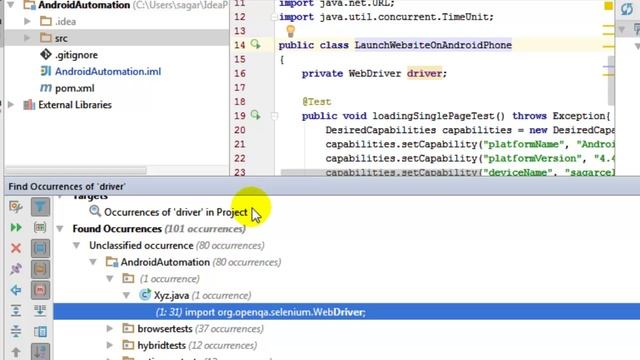Toggle the orange folder grouping icon
This screenshot has height=360, width=640.
tap(40, 269)
